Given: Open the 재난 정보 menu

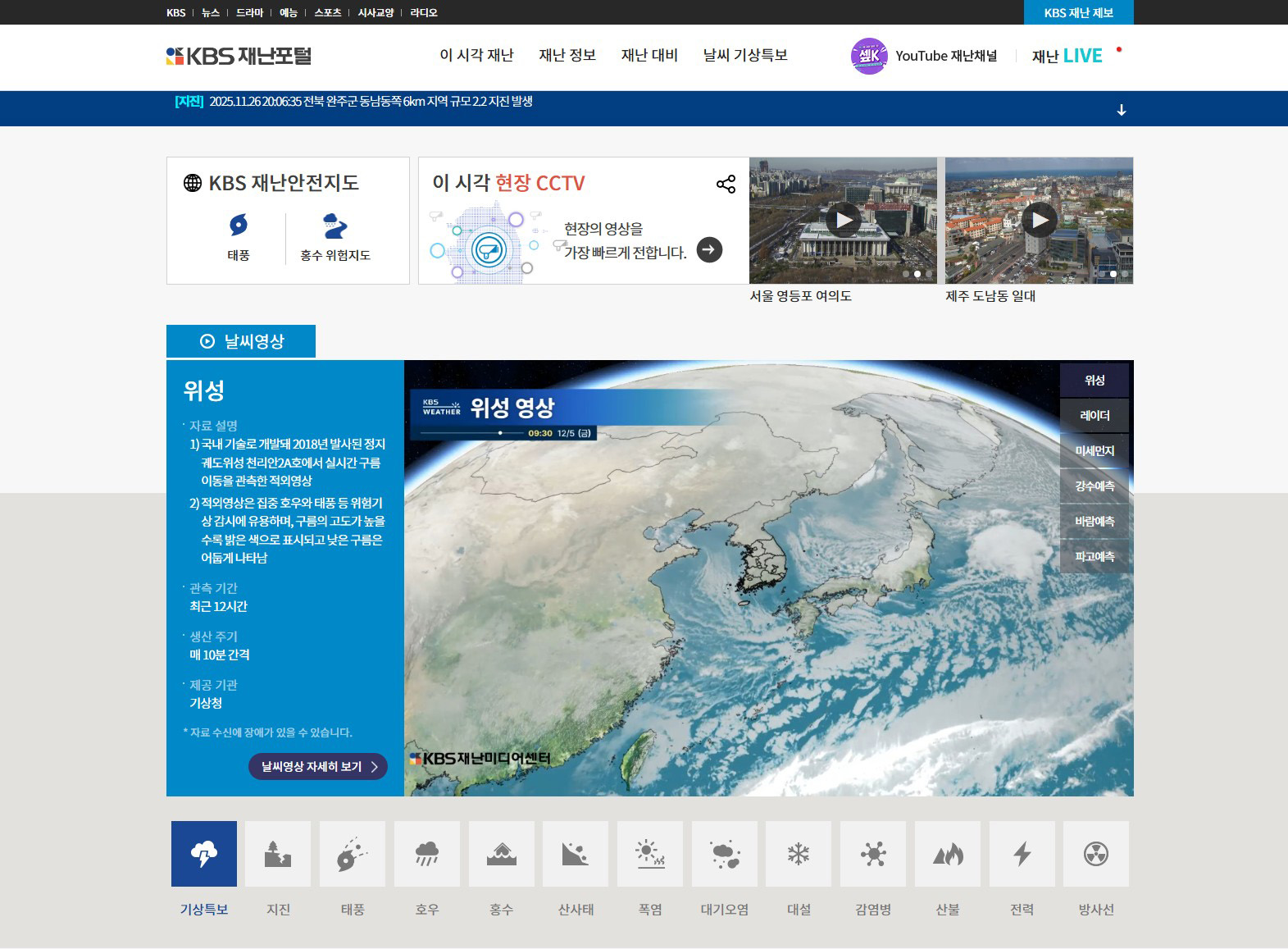Looking at the screenshot, I should click(x=567, y=56).
